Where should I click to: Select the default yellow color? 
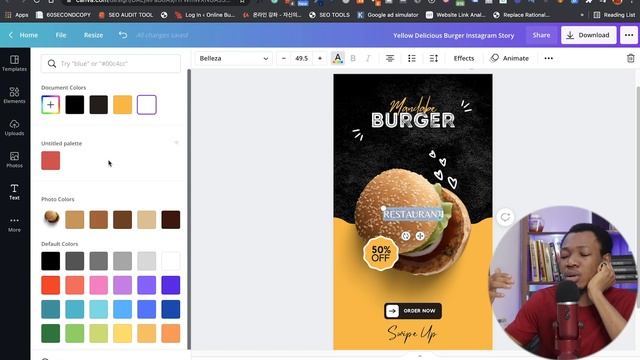point(122,333)
